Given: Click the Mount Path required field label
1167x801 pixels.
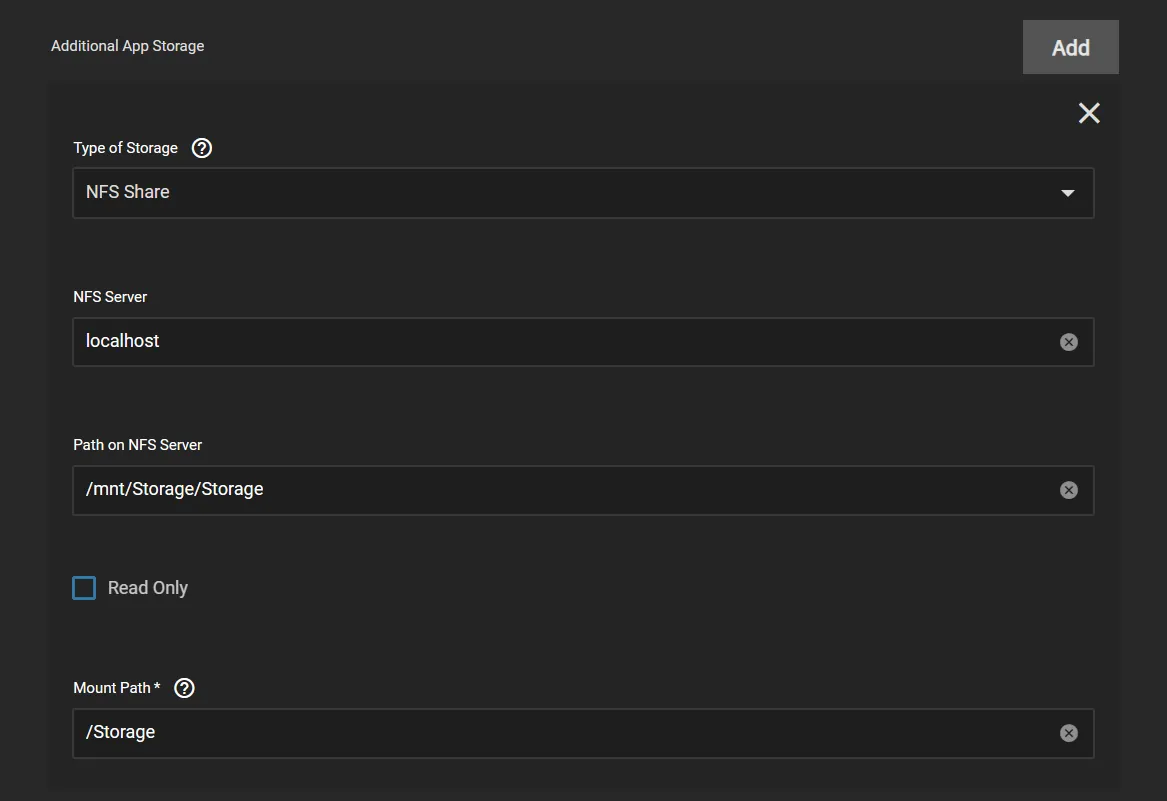Looking at the screenshot, I should click(115, 687).
